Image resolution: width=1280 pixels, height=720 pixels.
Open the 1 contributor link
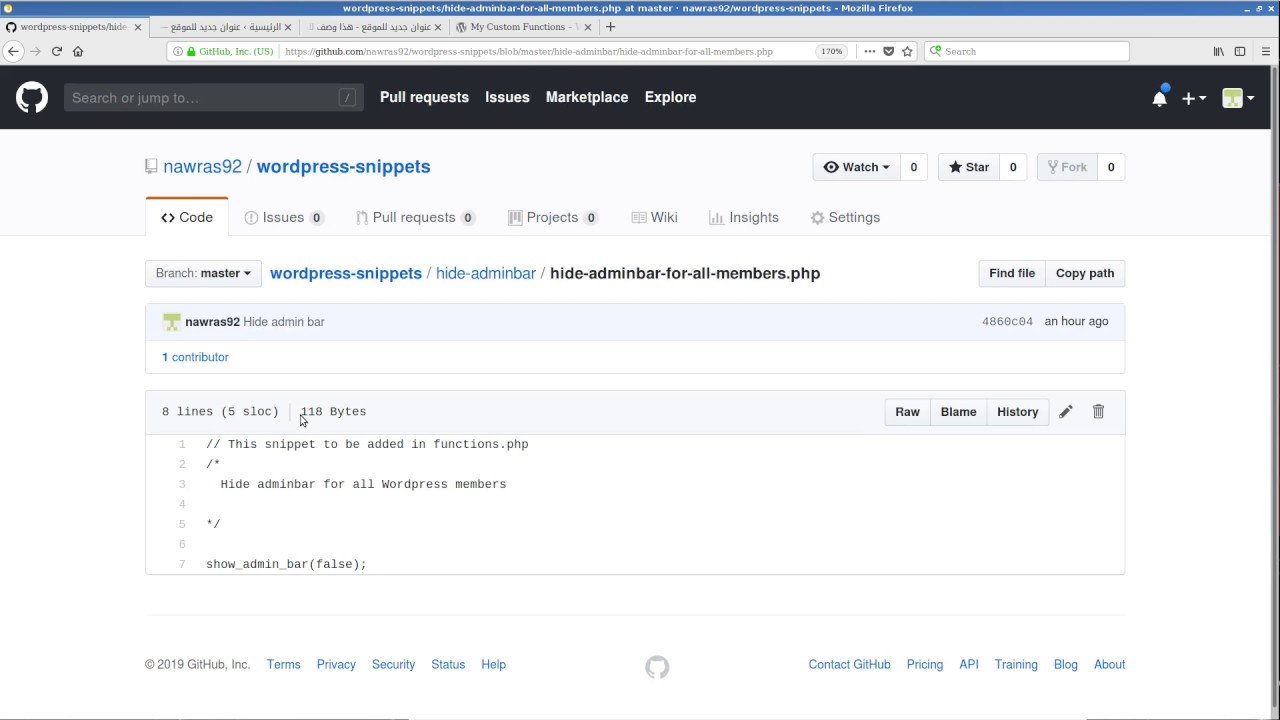195,357
